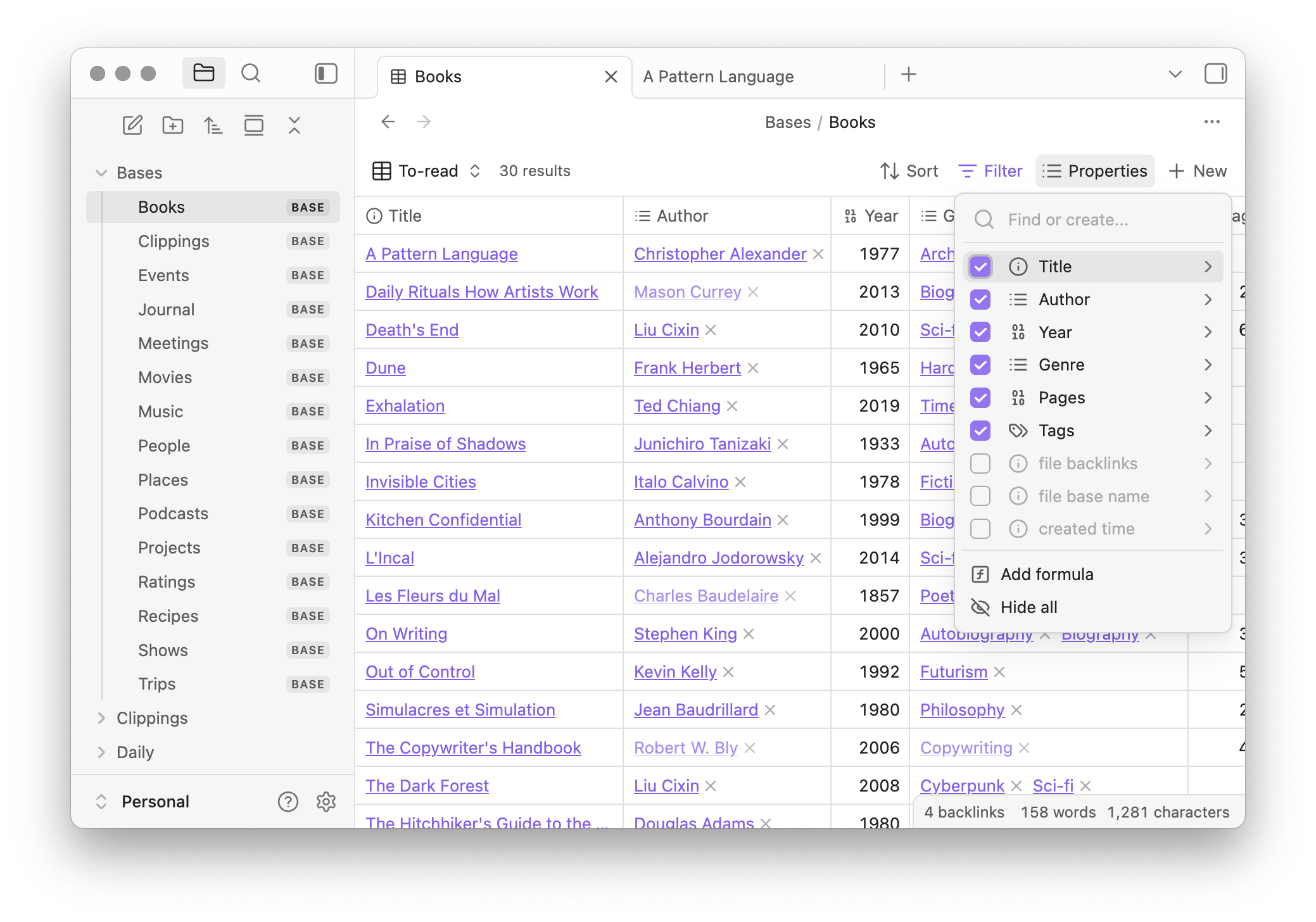Remove Philosophy genre tag
The width and height of the screenshot is (1316, 922).
(x=1016, y=710)
